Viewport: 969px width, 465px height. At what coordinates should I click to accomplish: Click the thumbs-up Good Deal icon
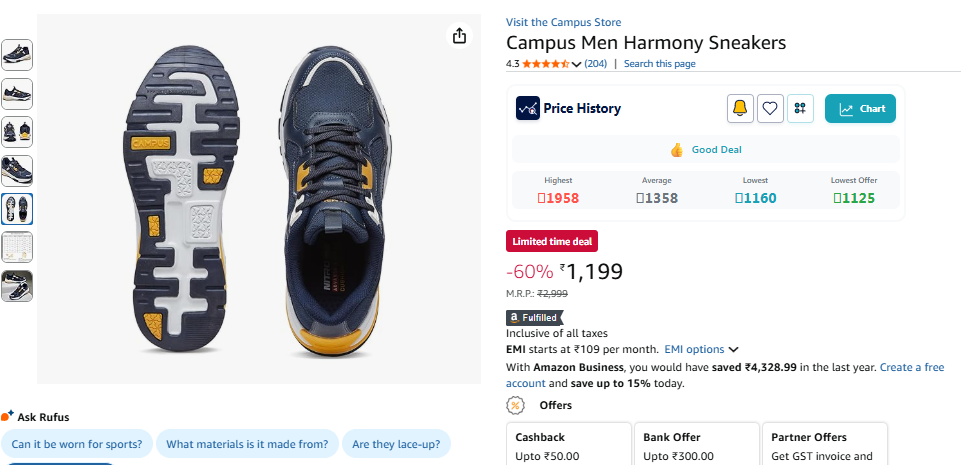coord(677,150)
